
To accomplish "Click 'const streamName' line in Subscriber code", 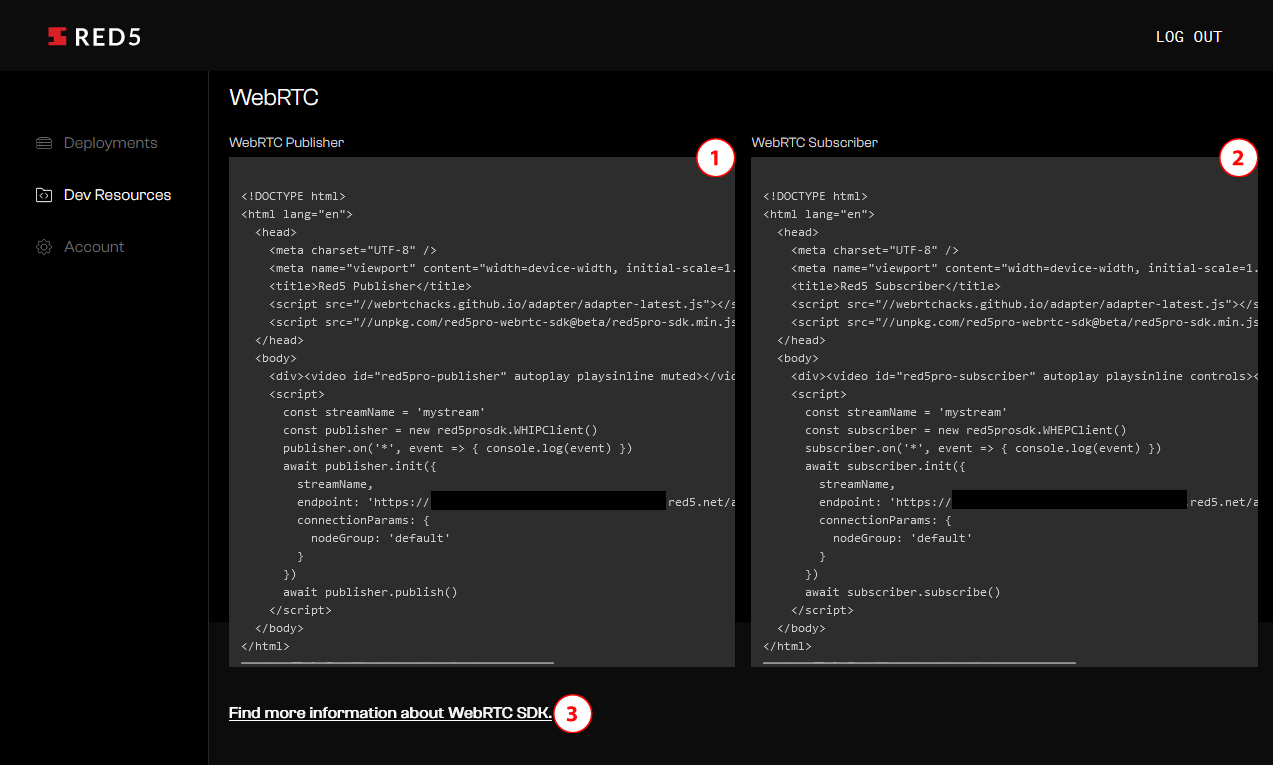I will click(906, 412).
